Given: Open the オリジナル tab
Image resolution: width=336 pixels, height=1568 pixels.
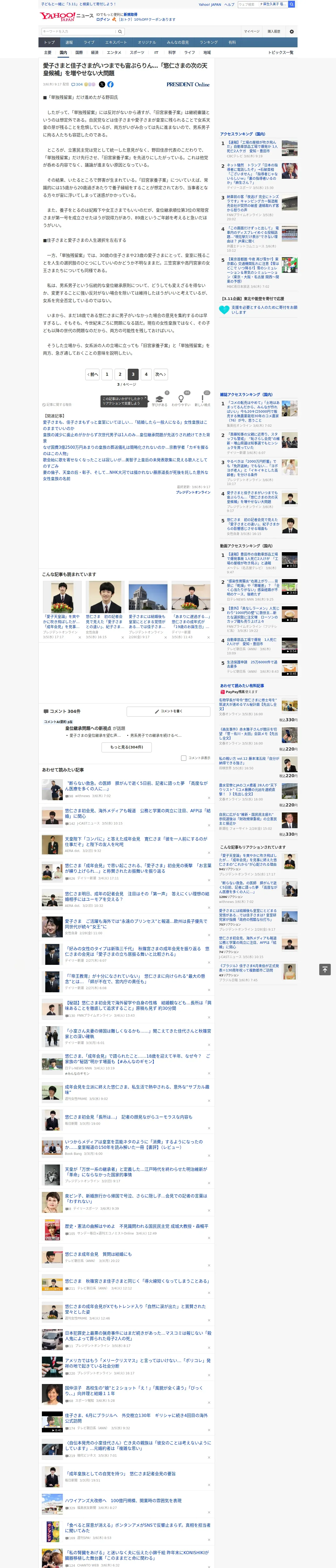Looking at the screenshot, I should (x=147, y=43).
